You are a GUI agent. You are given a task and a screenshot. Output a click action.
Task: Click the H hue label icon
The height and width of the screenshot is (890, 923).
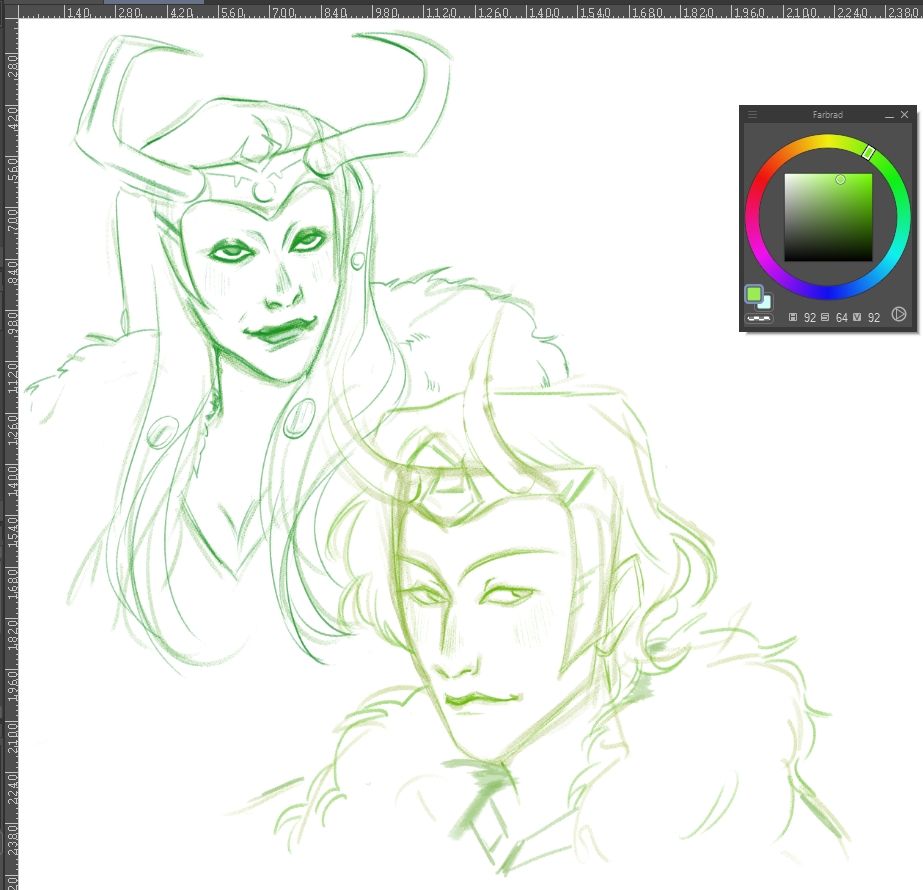coord(793,317)
